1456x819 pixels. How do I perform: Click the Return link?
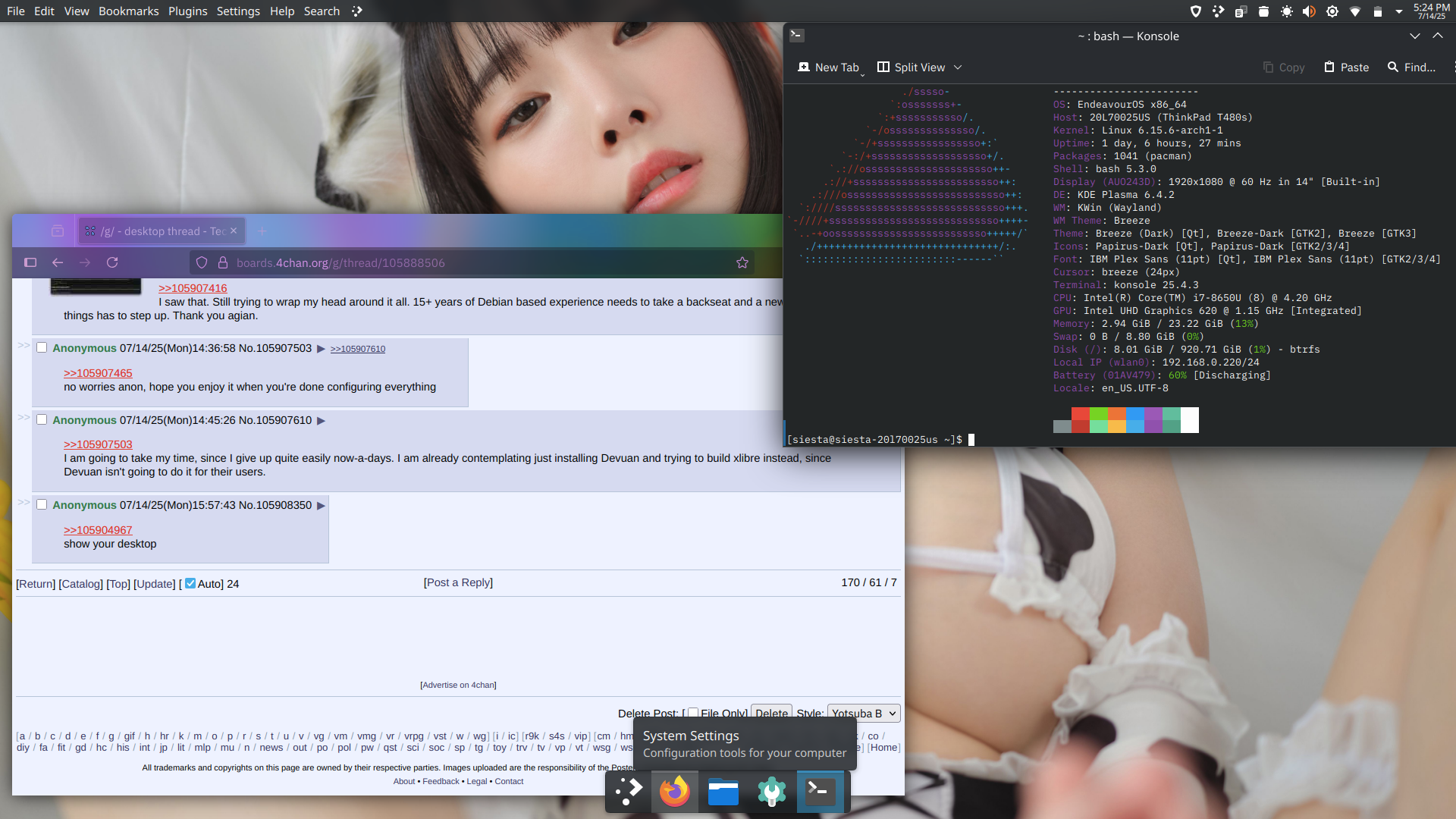pos(36,584)
